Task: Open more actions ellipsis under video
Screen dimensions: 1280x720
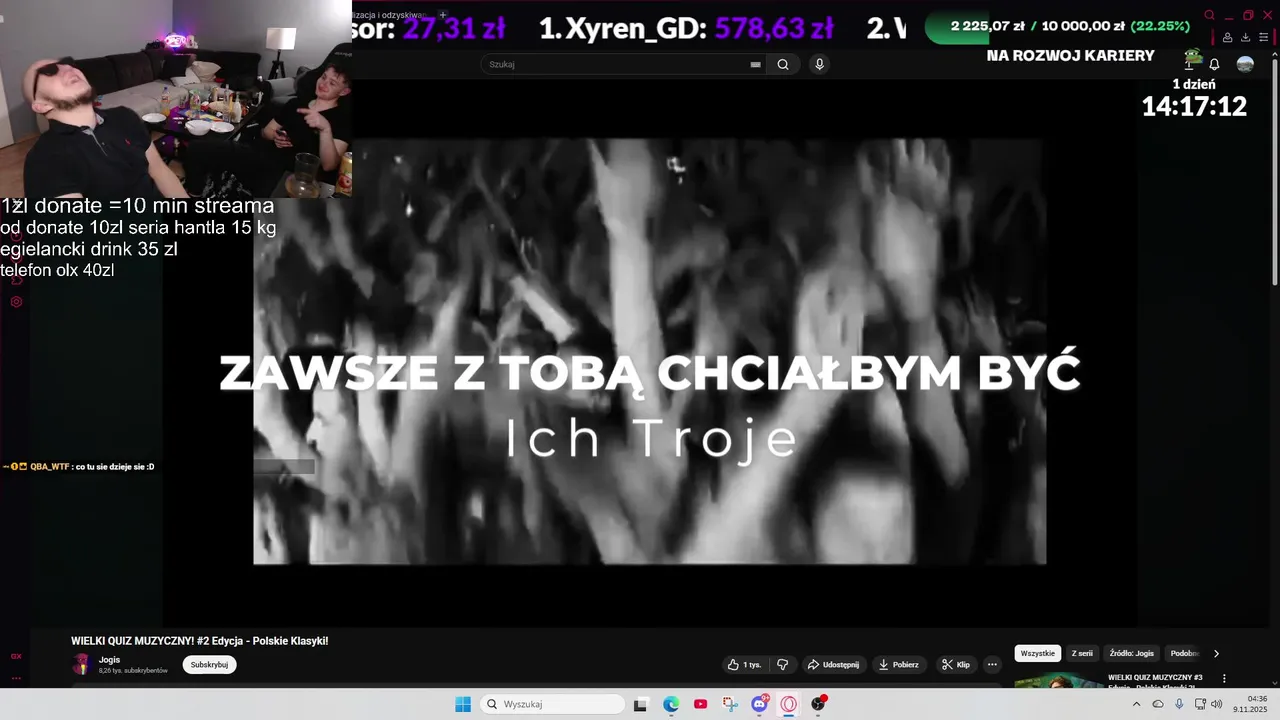Action: [x=992, y=665]
